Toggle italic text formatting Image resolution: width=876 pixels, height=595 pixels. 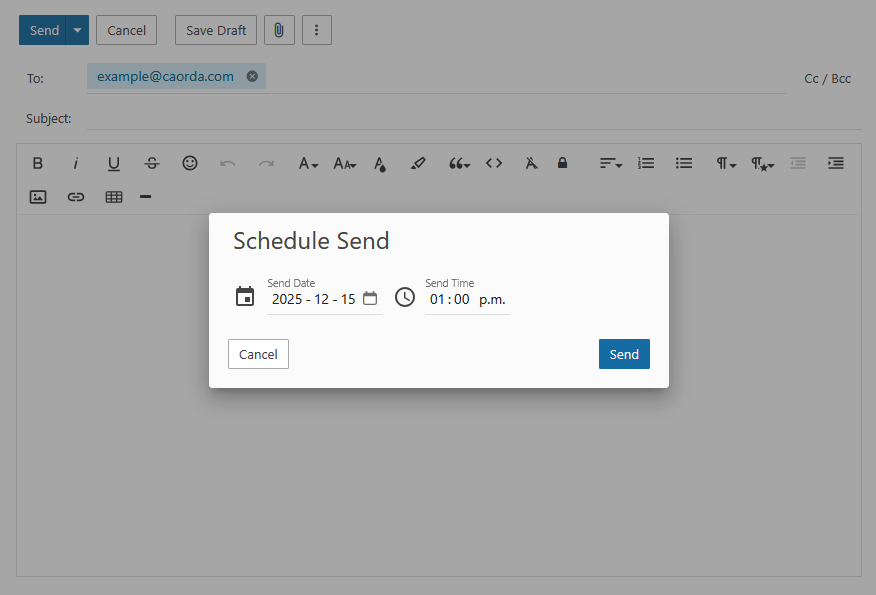pyautogui.click(x=75, y=163)
